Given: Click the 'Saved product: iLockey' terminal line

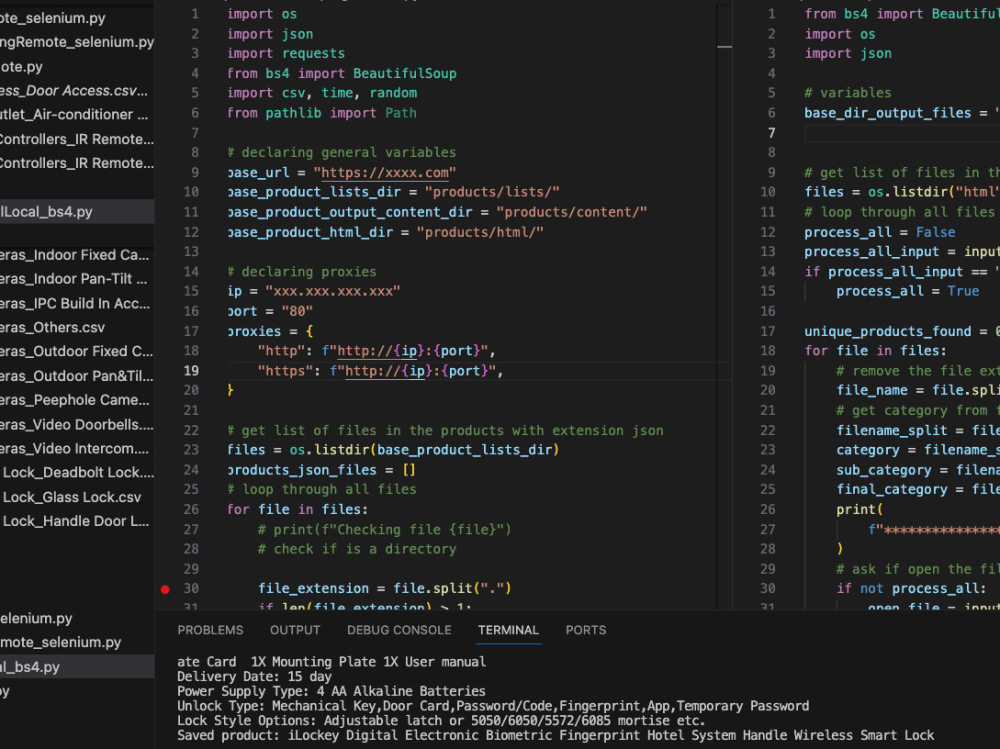Looking at the screenshot, I should pos(555,735).
